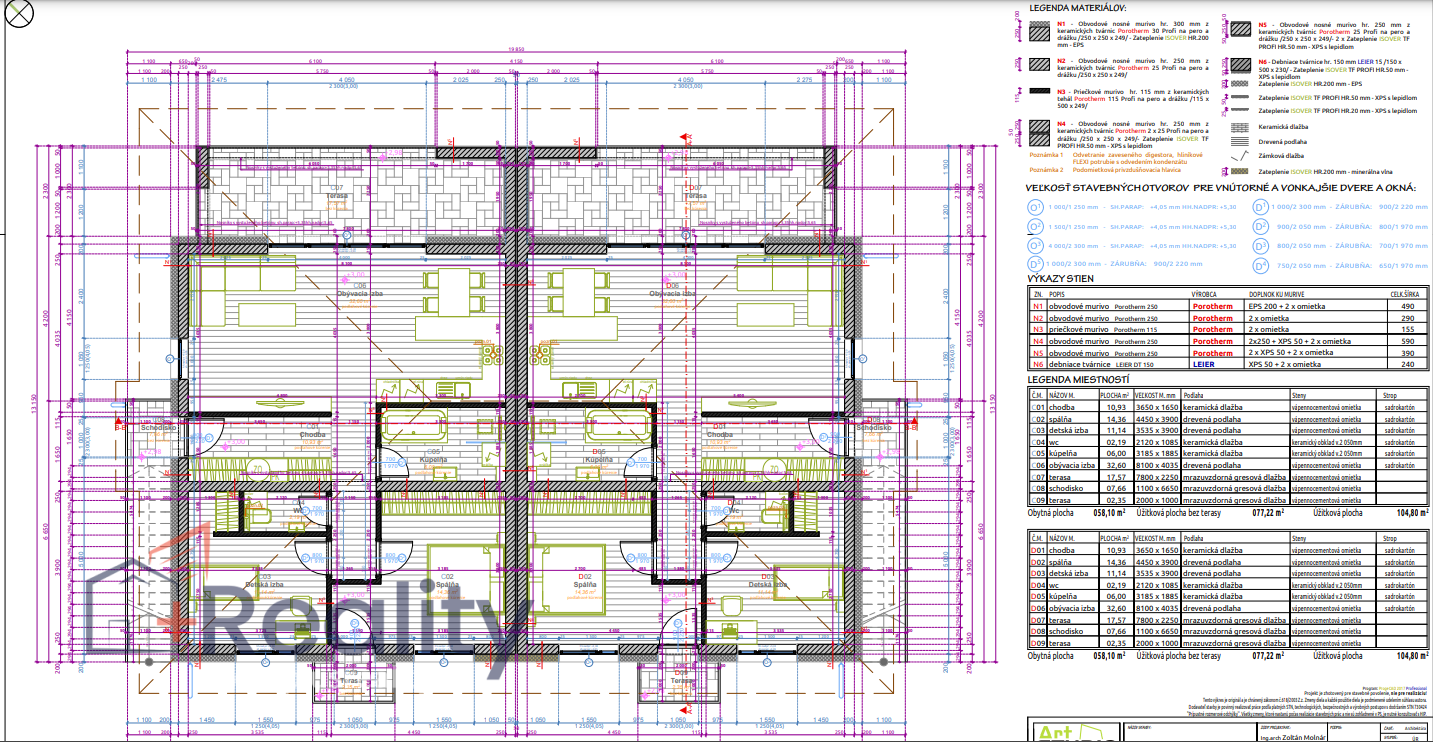The width and height of the screenshot is (1433, 742).
Task: Click the N4 double wall hatch sample
Action: click(x=1039, y=133)
